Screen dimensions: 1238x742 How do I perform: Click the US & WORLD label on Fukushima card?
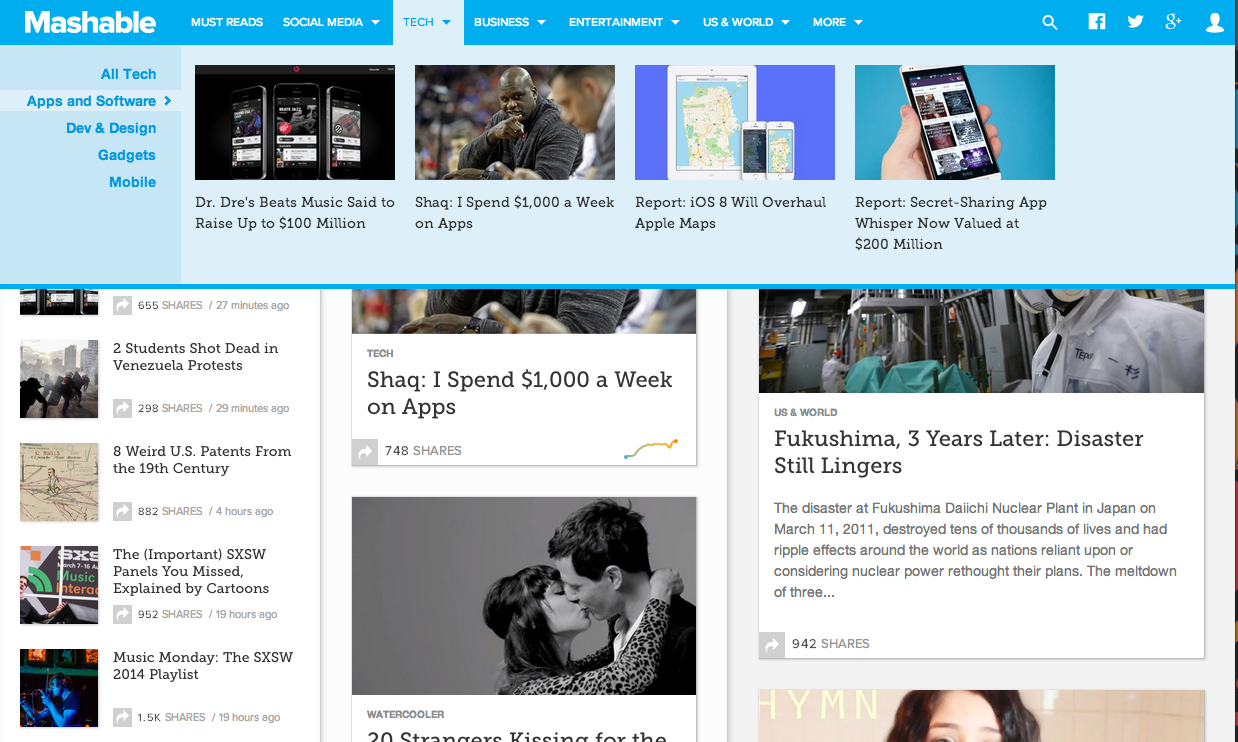pyautogui.click(x=806, y=412)
